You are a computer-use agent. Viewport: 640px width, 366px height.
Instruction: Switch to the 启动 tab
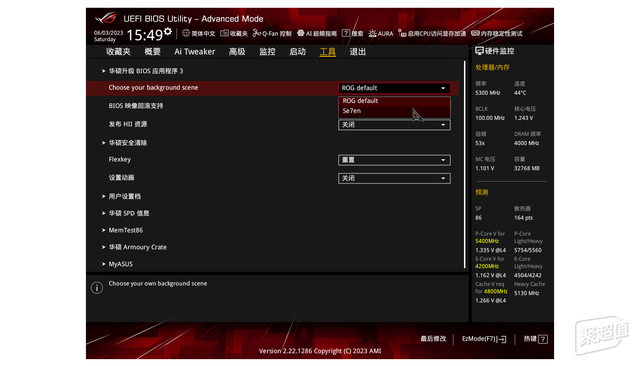coord(297,52)
